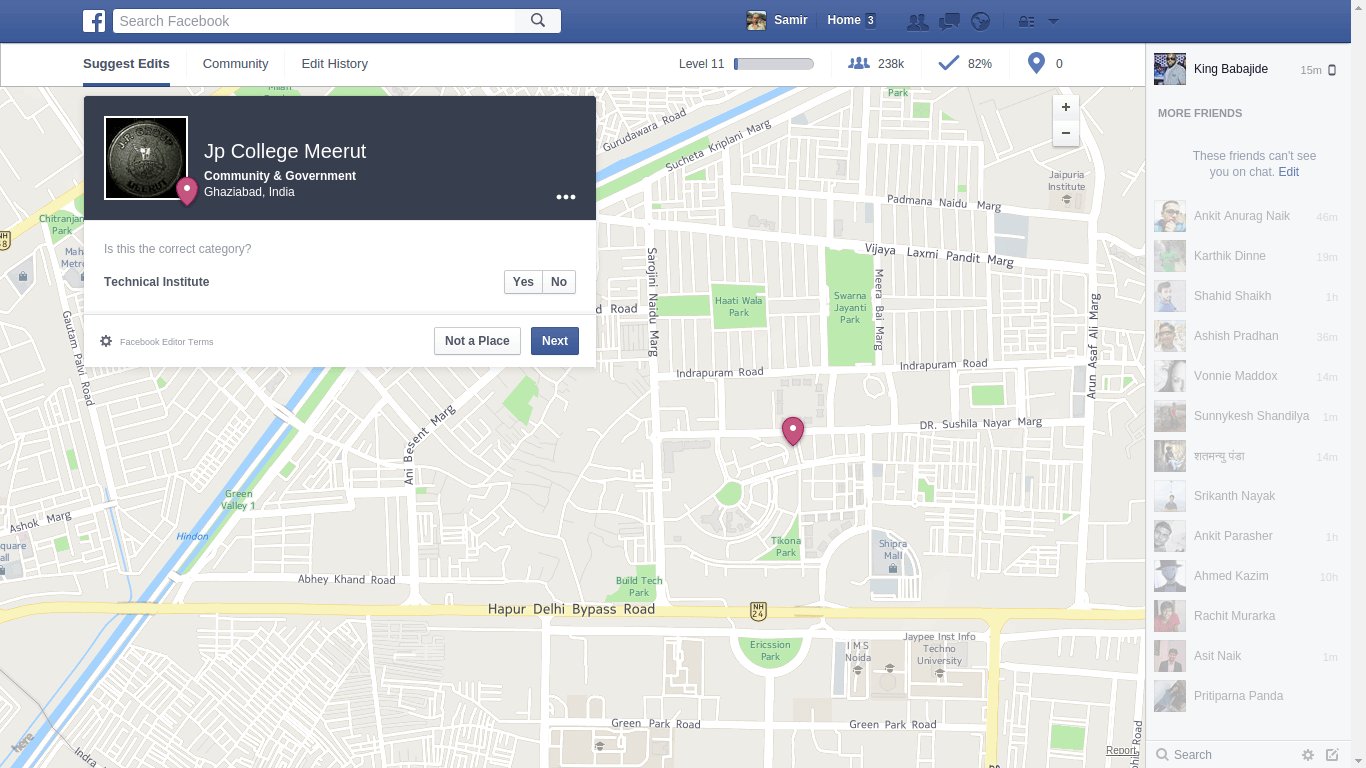Open the privacy shortcuts icon
The height and width of the screenshot is (768, 1366).
click(1026, 21)
